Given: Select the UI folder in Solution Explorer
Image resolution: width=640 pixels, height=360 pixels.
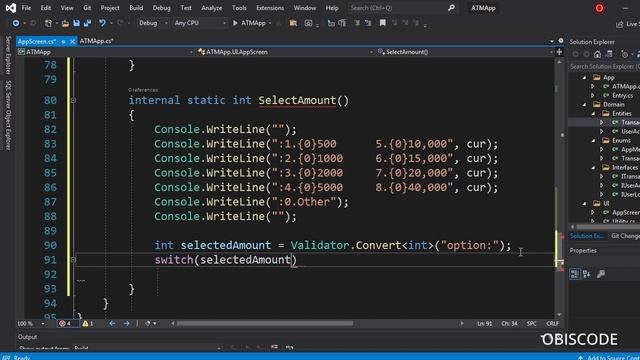Looking at the screenshot, I should (x=606, y=203).
